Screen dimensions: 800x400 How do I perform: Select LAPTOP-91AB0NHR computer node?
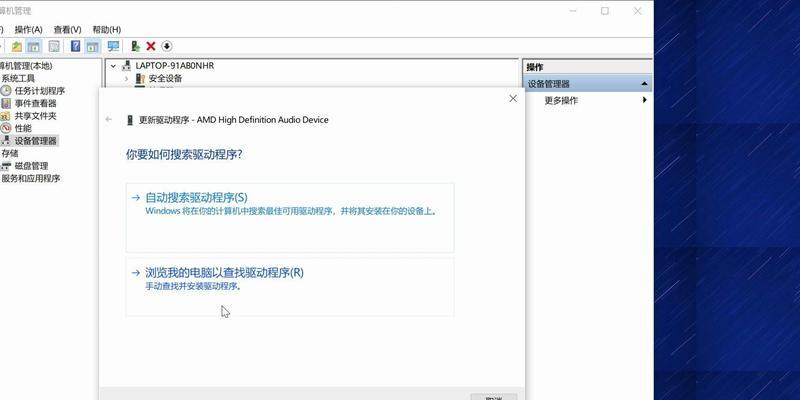coord(175,66)
